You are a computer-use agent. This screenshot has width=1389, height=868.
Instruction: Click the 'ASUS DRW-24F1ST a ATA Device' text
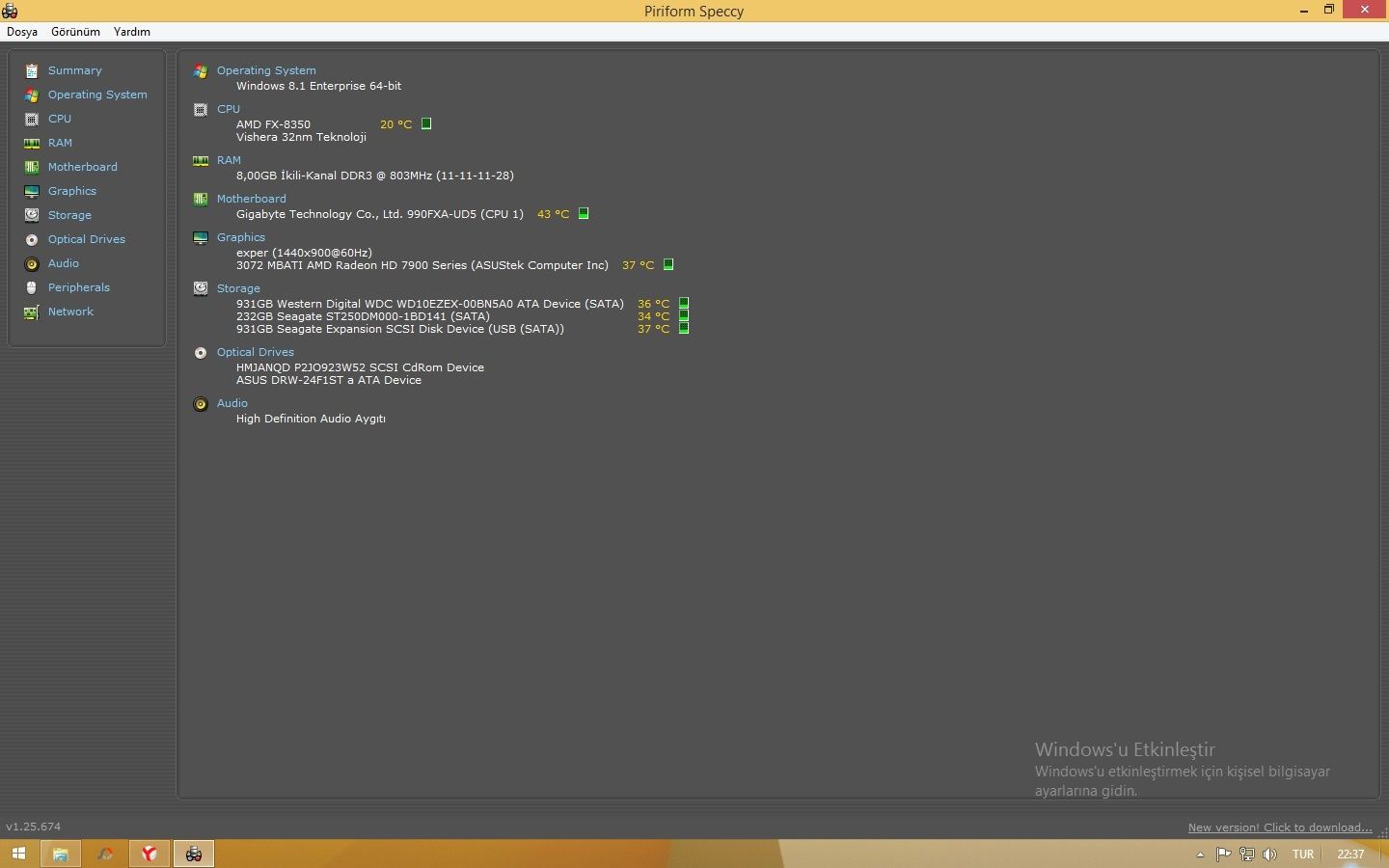(329, 380)
